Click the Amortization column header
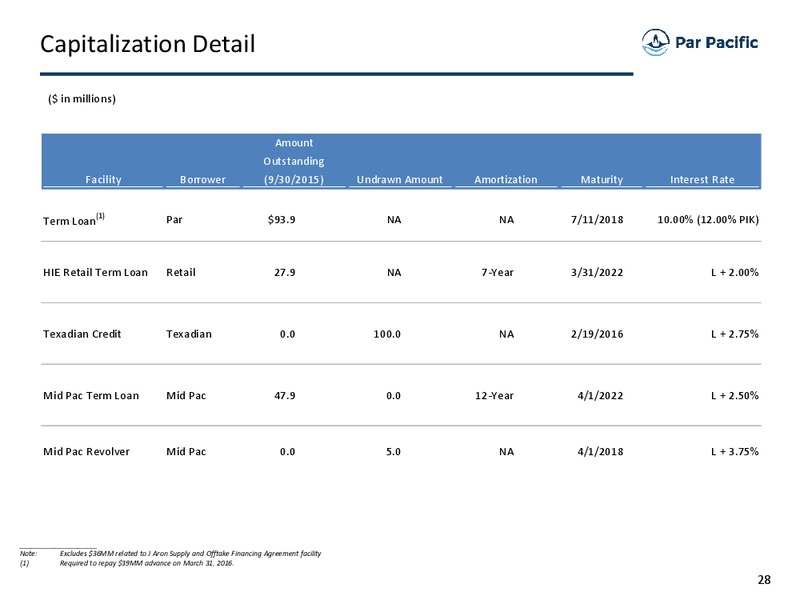This screenshot has height=600, width=800. click(506, 180)
